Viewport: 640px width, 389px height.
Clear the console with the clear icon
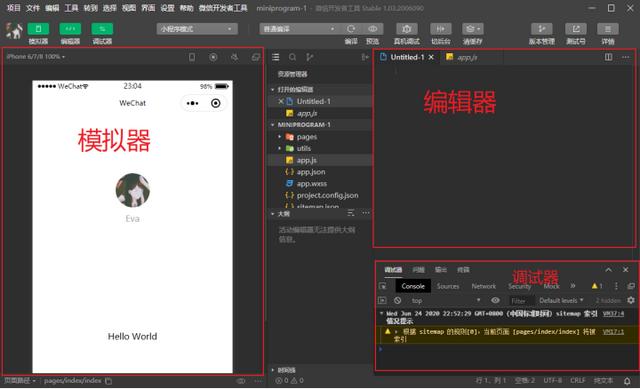tap(398, 300)
